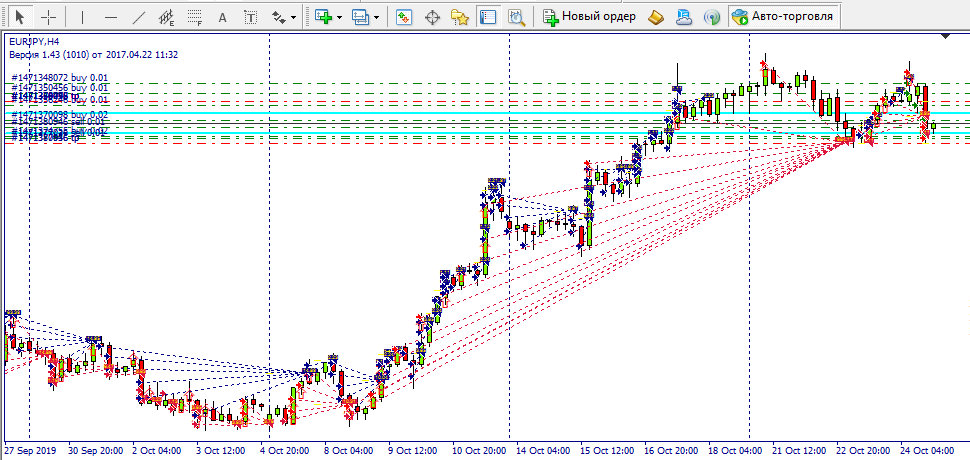Toggle the Market Watch window
Screen dimensions: 970x460
(x=403, y=17)
